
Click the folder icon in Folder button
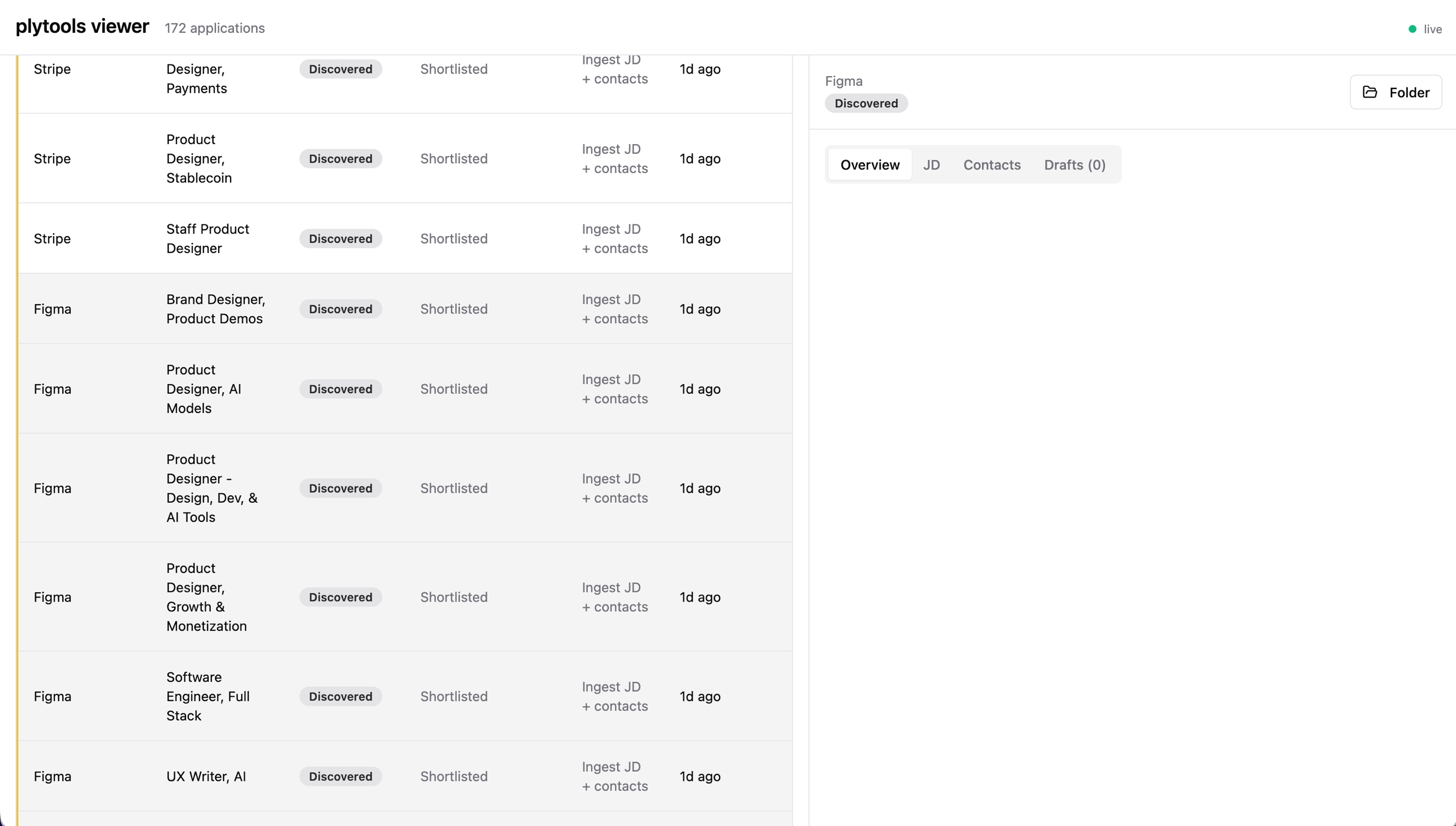click(1370, 92)
